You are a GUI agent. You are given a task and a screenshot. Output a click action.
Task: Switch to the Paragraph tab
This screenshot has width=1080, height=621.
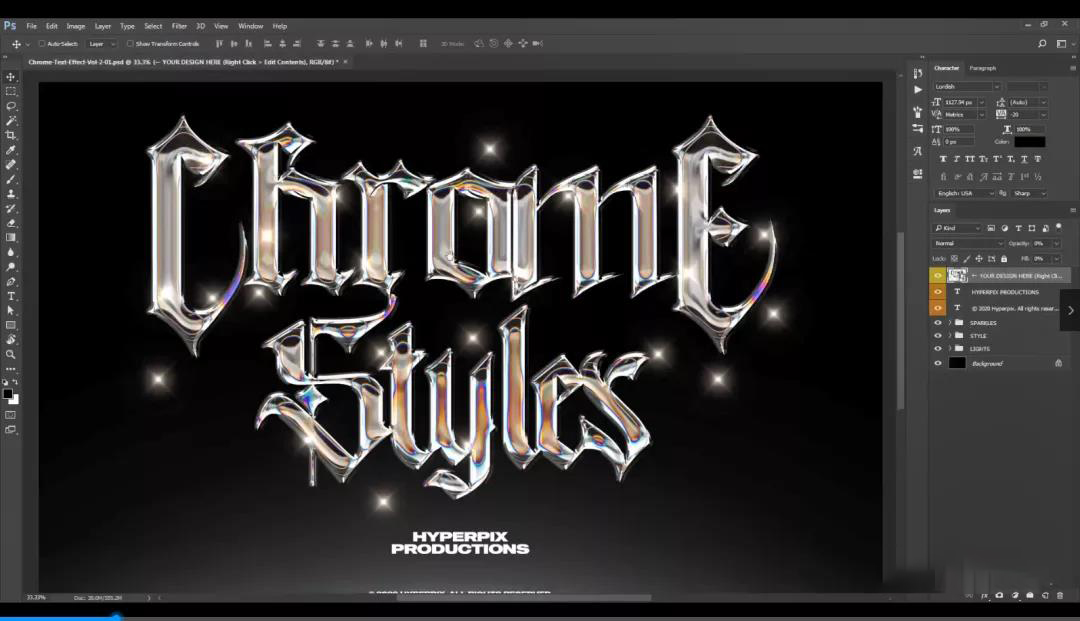[x=982, y=68]
